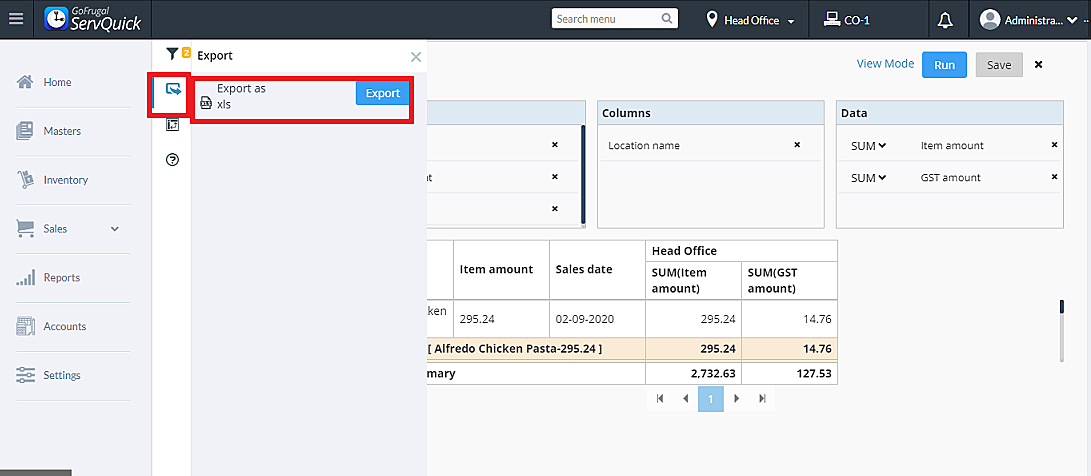The width and height of the screenshot is (1091, 476).
Task: Click the notifications bell icon
Action: click(945, 19)
